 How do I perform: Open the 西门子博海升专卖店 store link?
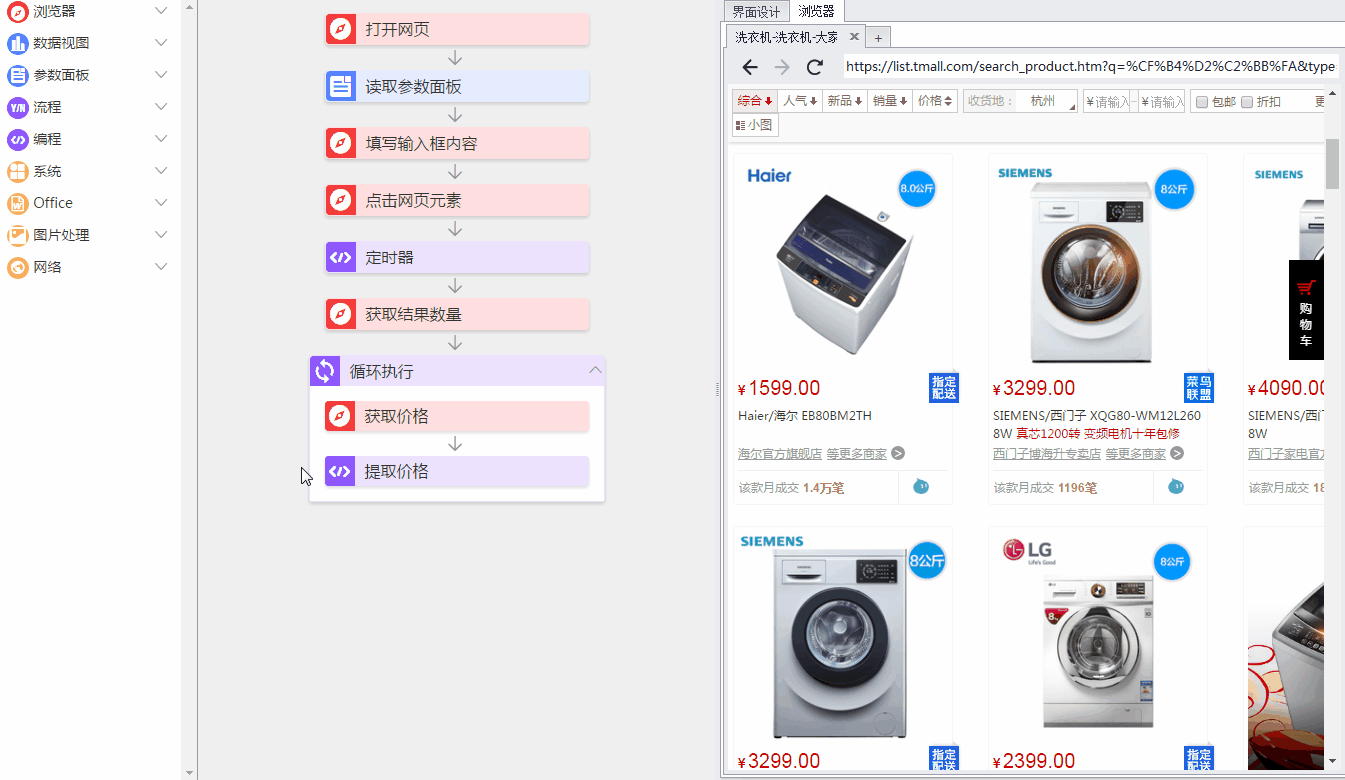tap(1047, 454)
